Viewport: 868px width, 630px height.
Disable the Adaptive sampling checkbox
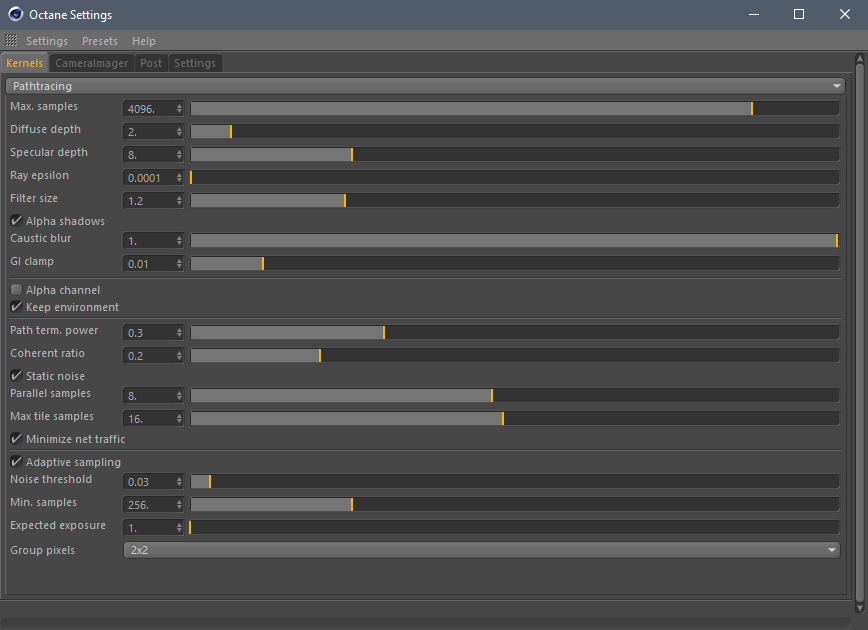click(x=16, y=462)
